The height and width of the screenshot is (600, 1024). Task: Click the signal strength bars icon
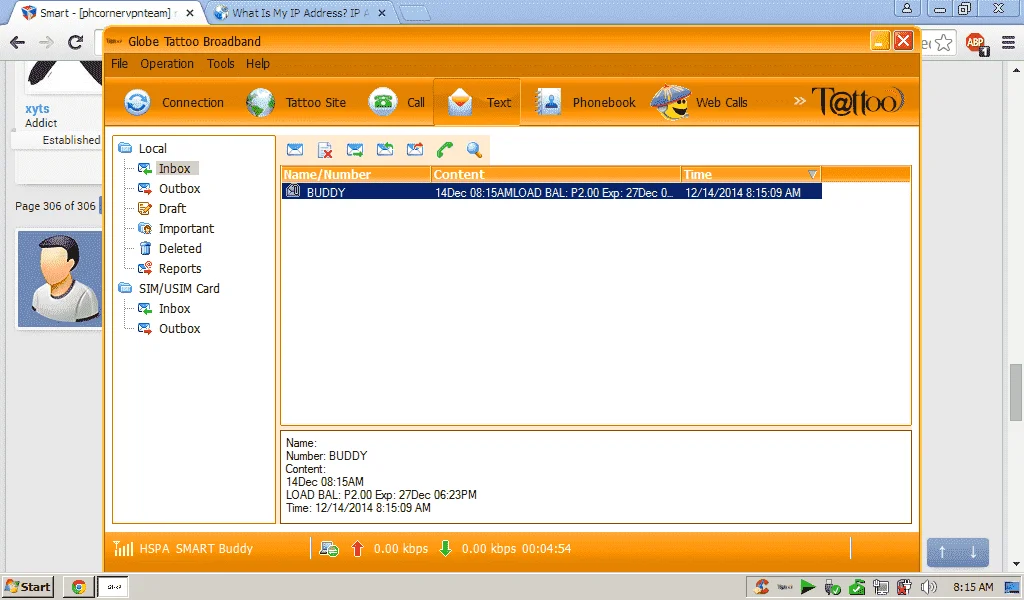pyautogui.click(x=123, y=548)
